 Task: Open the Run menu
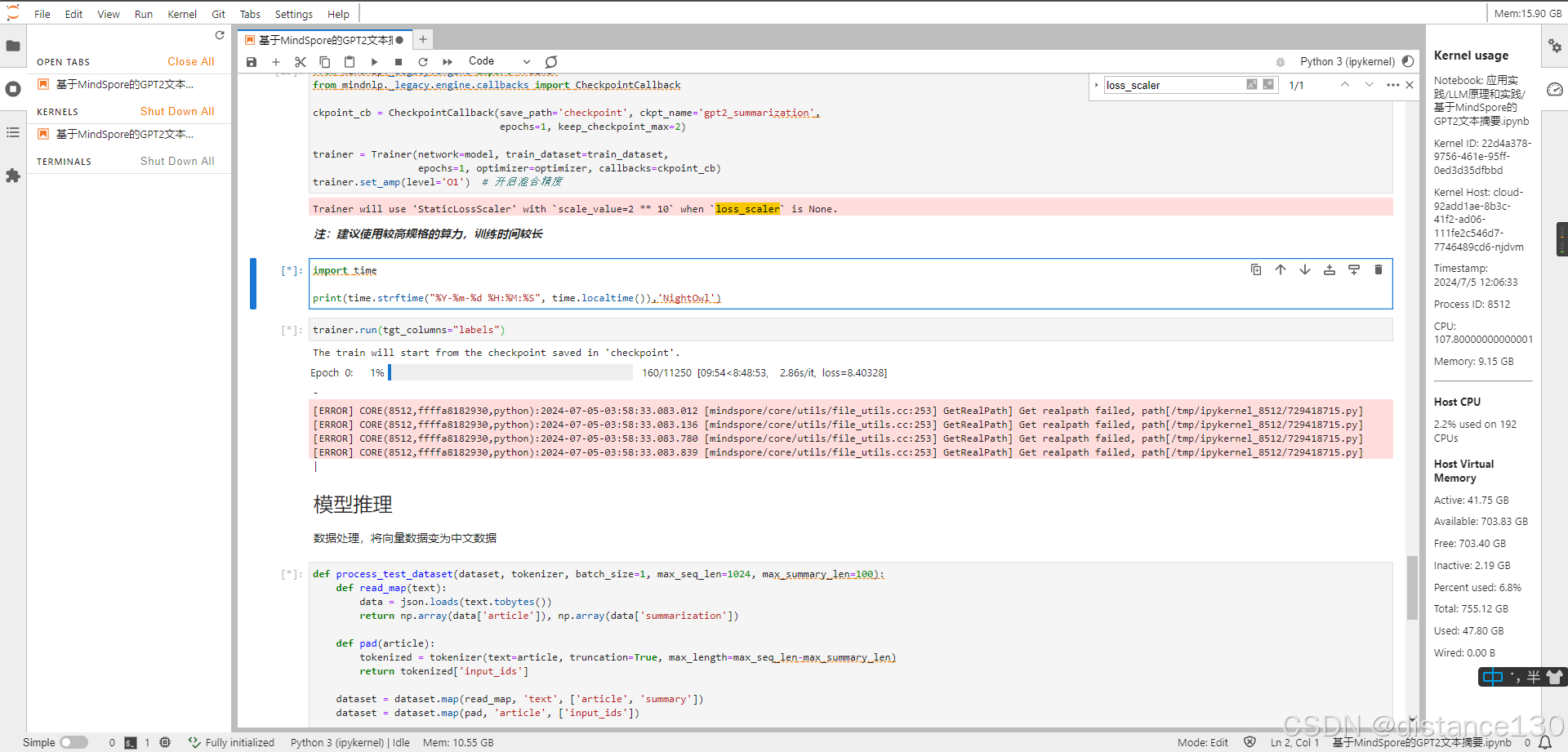(144, 14)
